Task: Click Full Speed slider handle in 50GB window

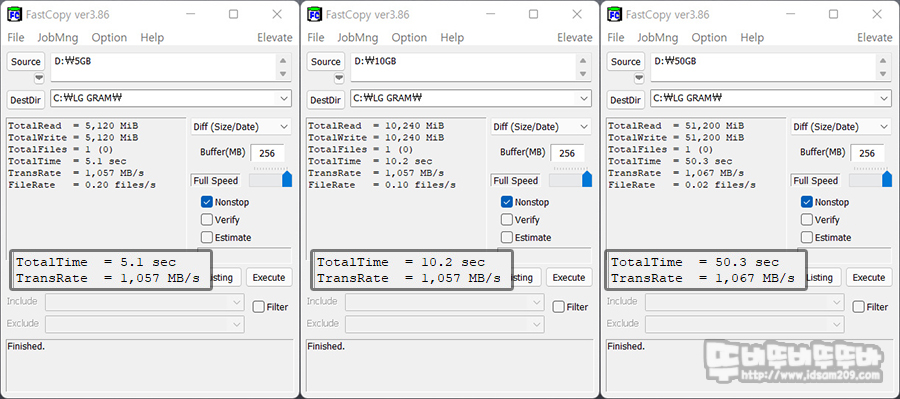Action: coord(887,179)
